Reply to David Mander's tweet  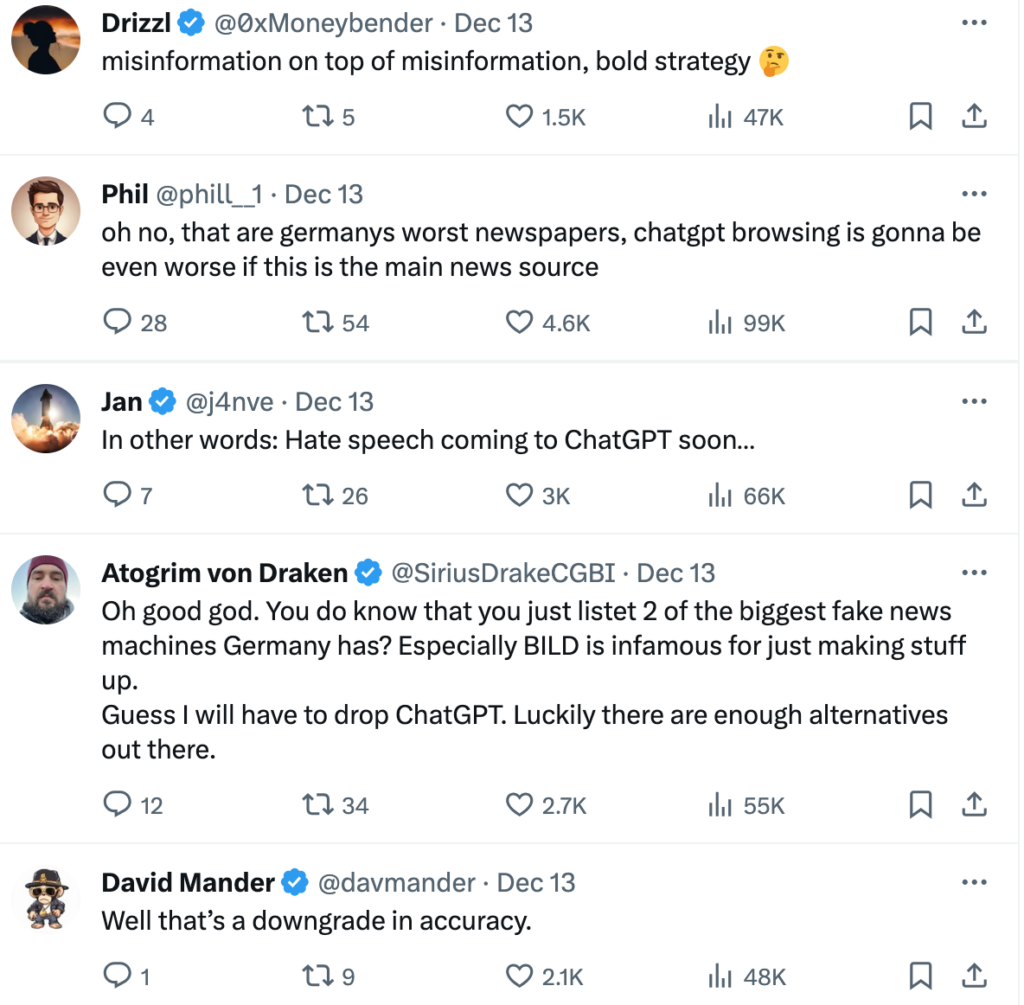tap(118, 977)
